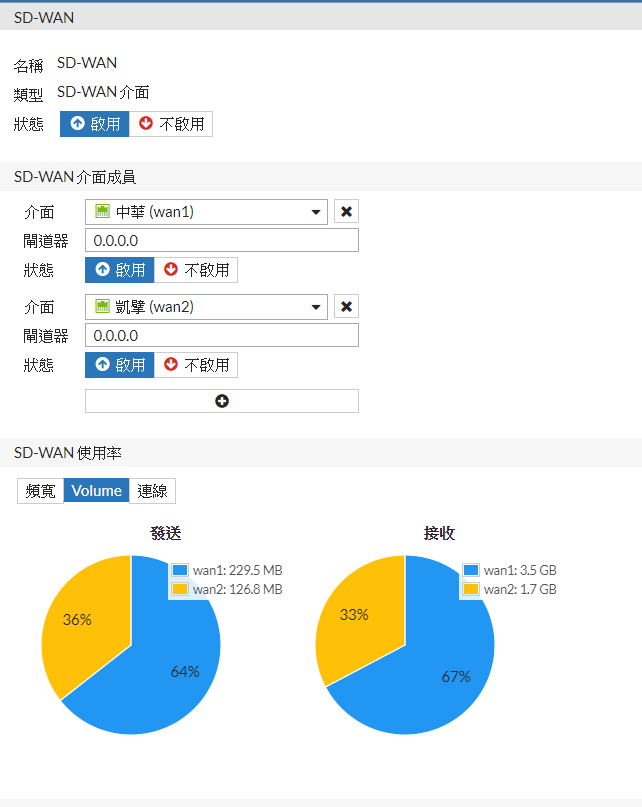Image resolution: width=642 pixels, height=807 pixels.
Task: Click the yellow wan2 legend swatch under 接收
Action: click(471, 589)
